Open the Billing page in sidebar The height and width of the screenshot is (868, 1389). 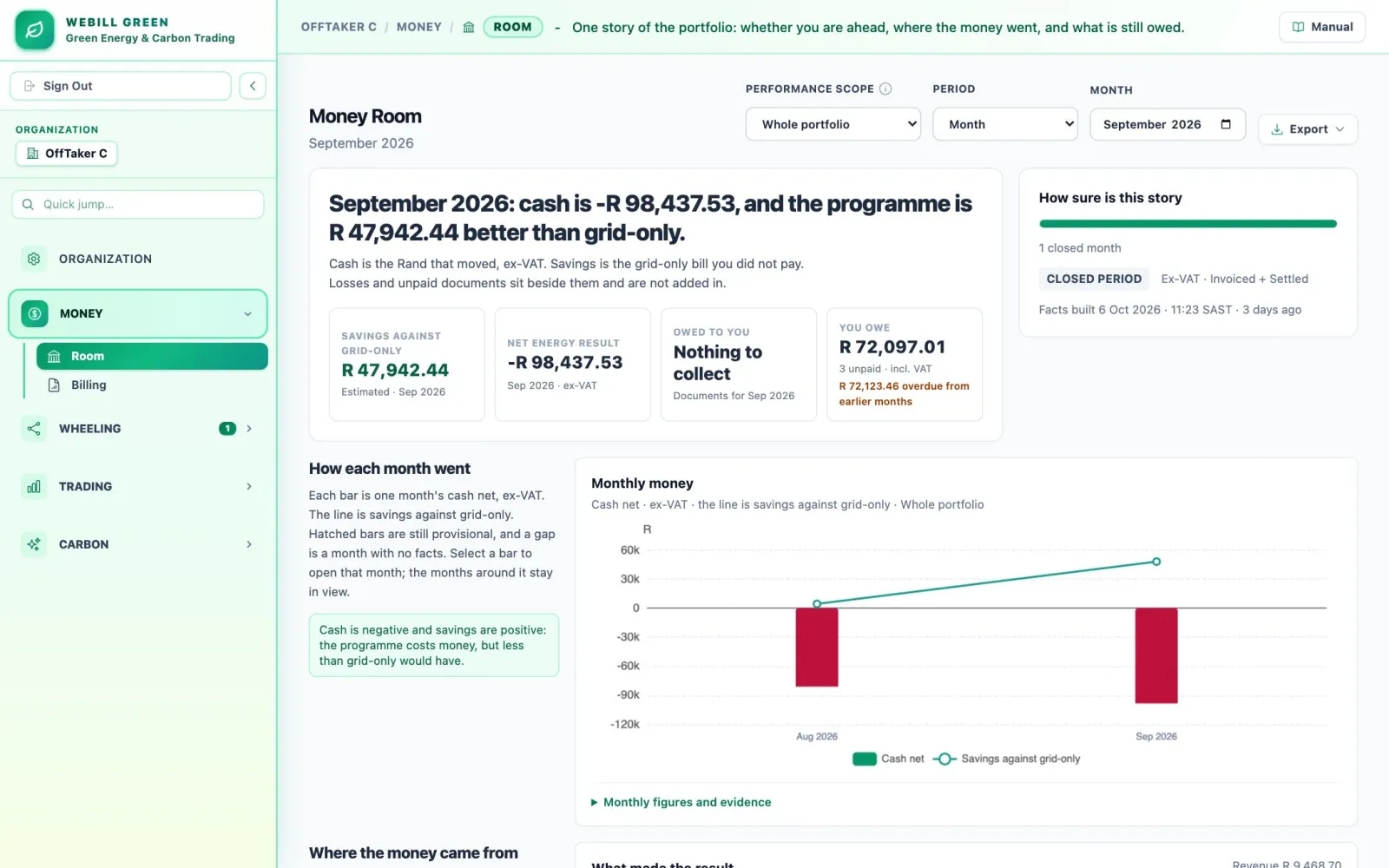point(152,385)
